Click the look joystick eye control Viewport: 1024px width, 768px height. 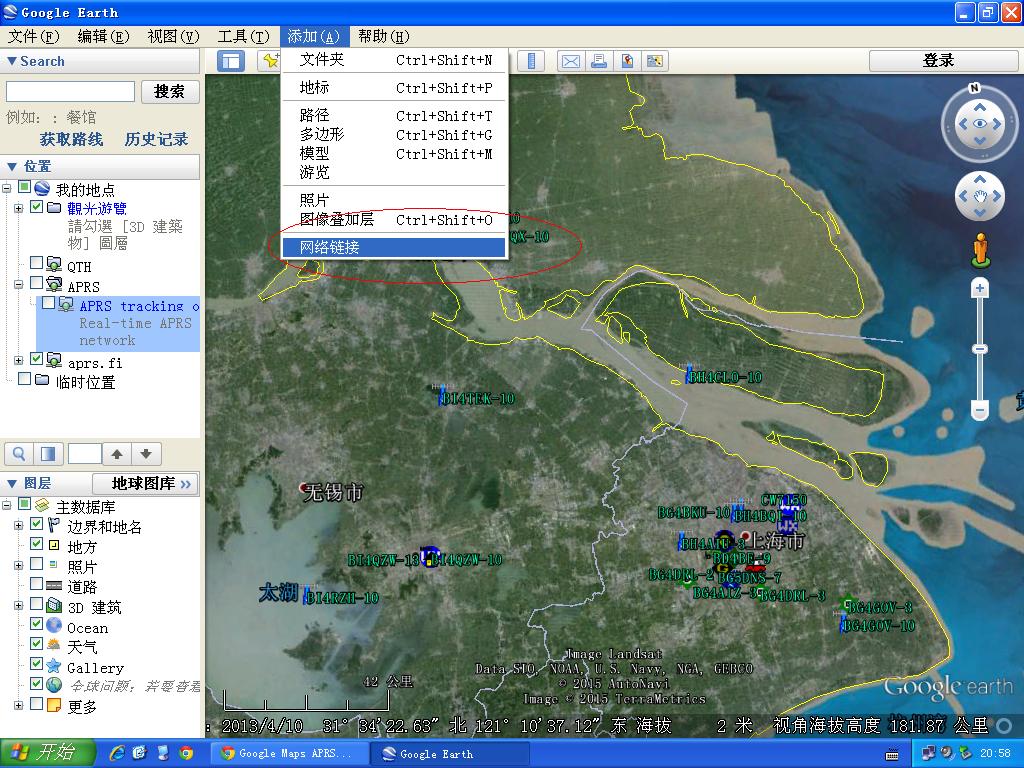980,124
